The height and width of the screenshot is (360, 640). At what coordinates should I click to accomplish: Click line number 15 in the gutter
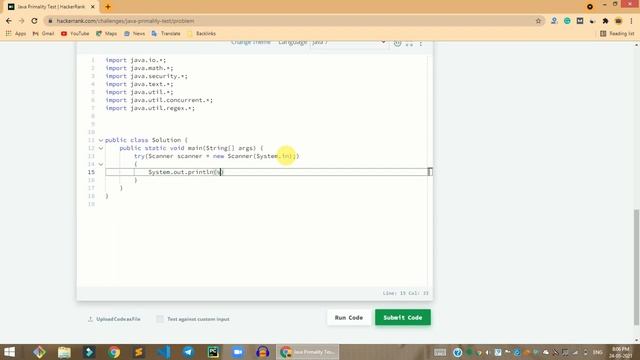pyautogui.click(x=91, y=172)
